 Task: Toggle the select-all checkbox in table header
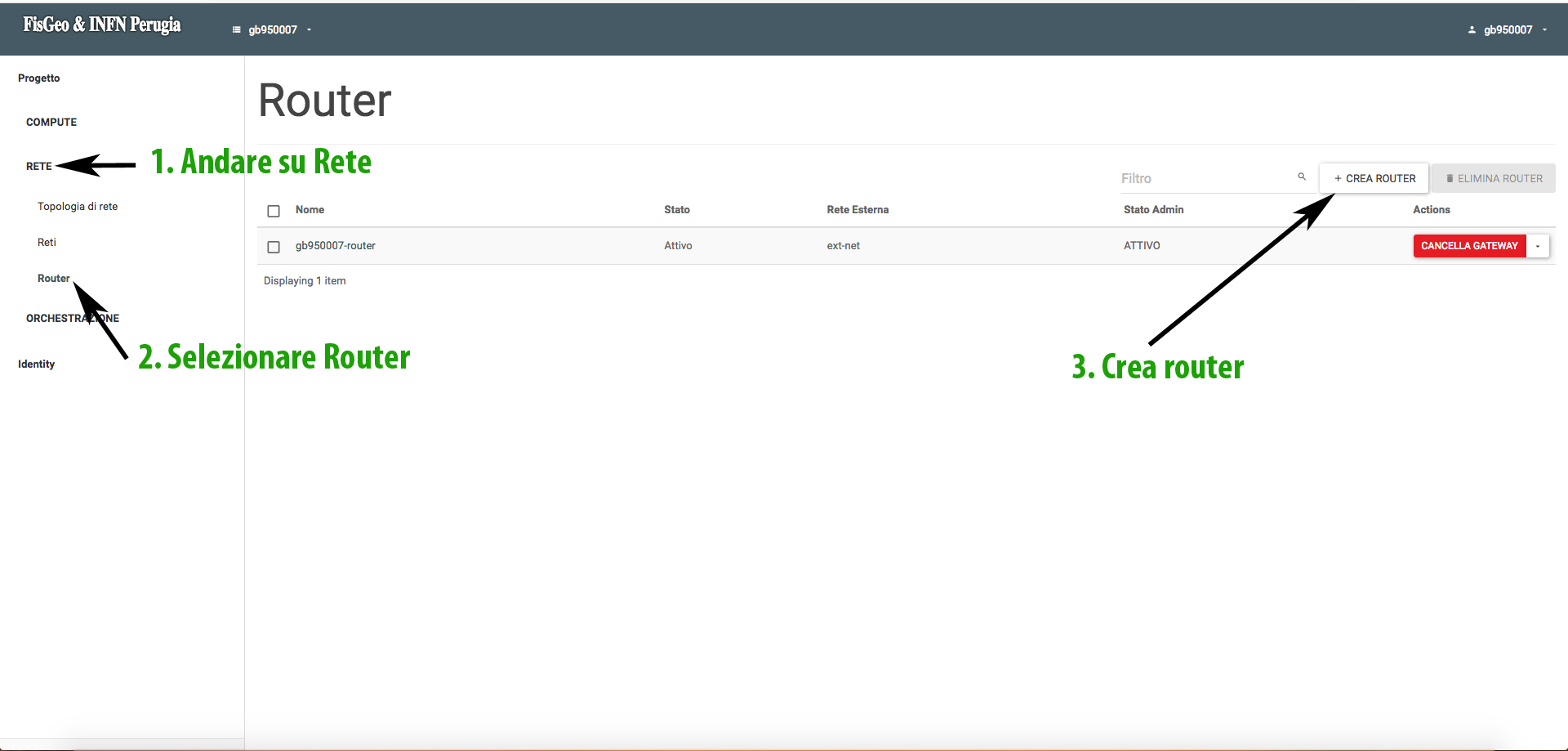coord(274,211)
